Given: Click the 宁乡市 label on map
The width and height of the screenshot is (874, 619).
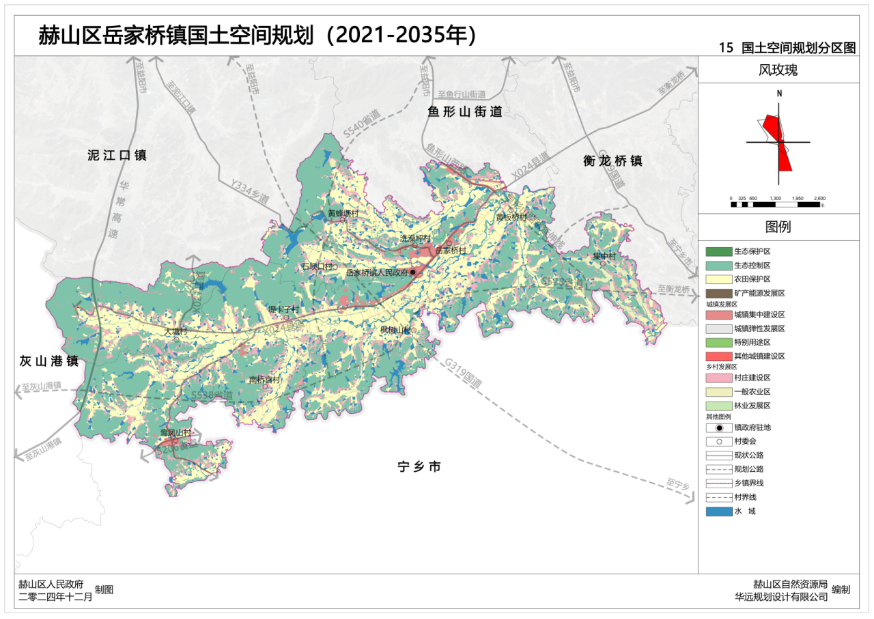Looking at the screenshot, I should pos(419,468).
